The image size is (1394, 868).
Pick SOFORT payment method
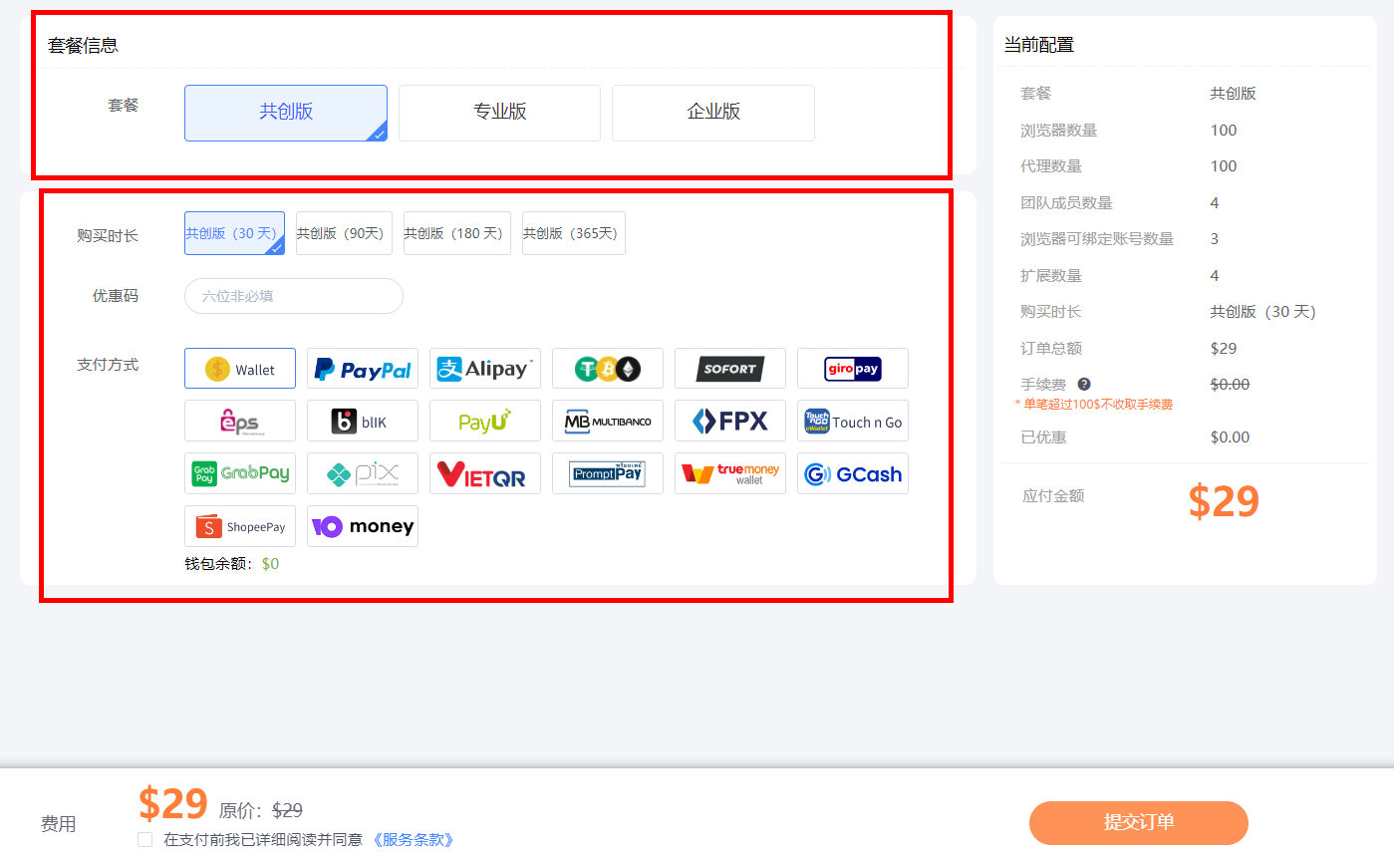(730, 369)
